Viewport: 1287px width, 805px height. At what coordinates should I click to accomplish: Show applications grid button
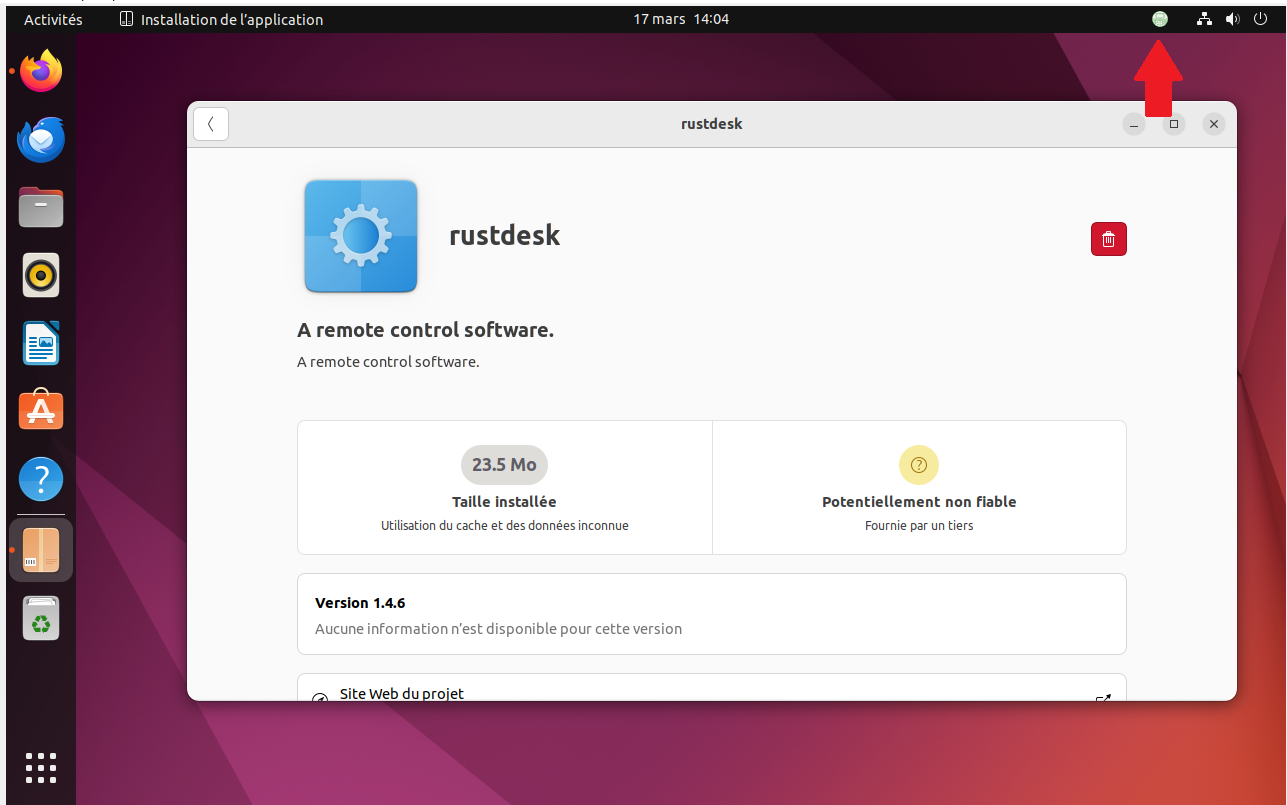point(41,767)
